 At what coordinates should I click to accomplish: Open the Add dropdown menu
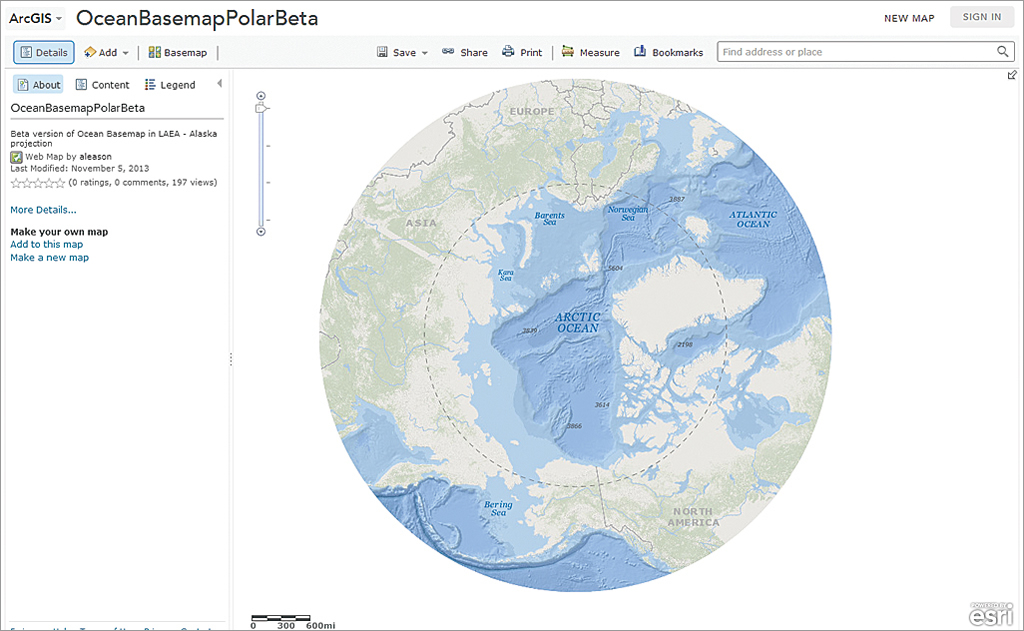click(106, 52)
